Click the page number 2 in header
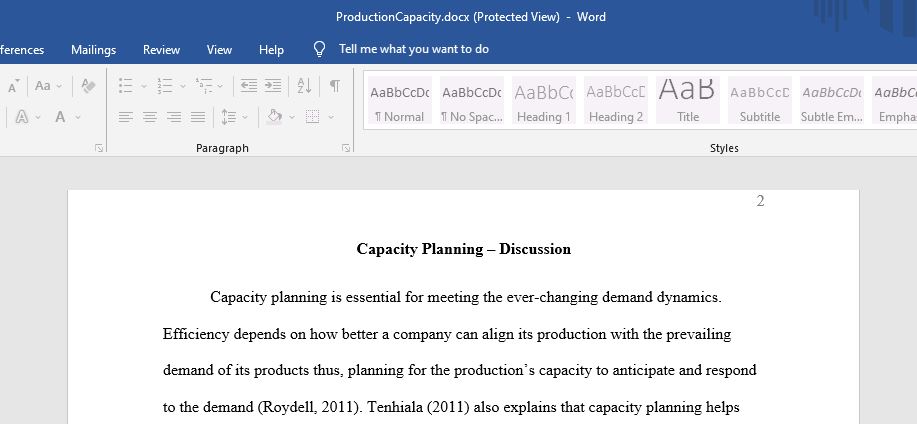Image resolution: width=917 pixels, height=424 pixels. (760, 201)
